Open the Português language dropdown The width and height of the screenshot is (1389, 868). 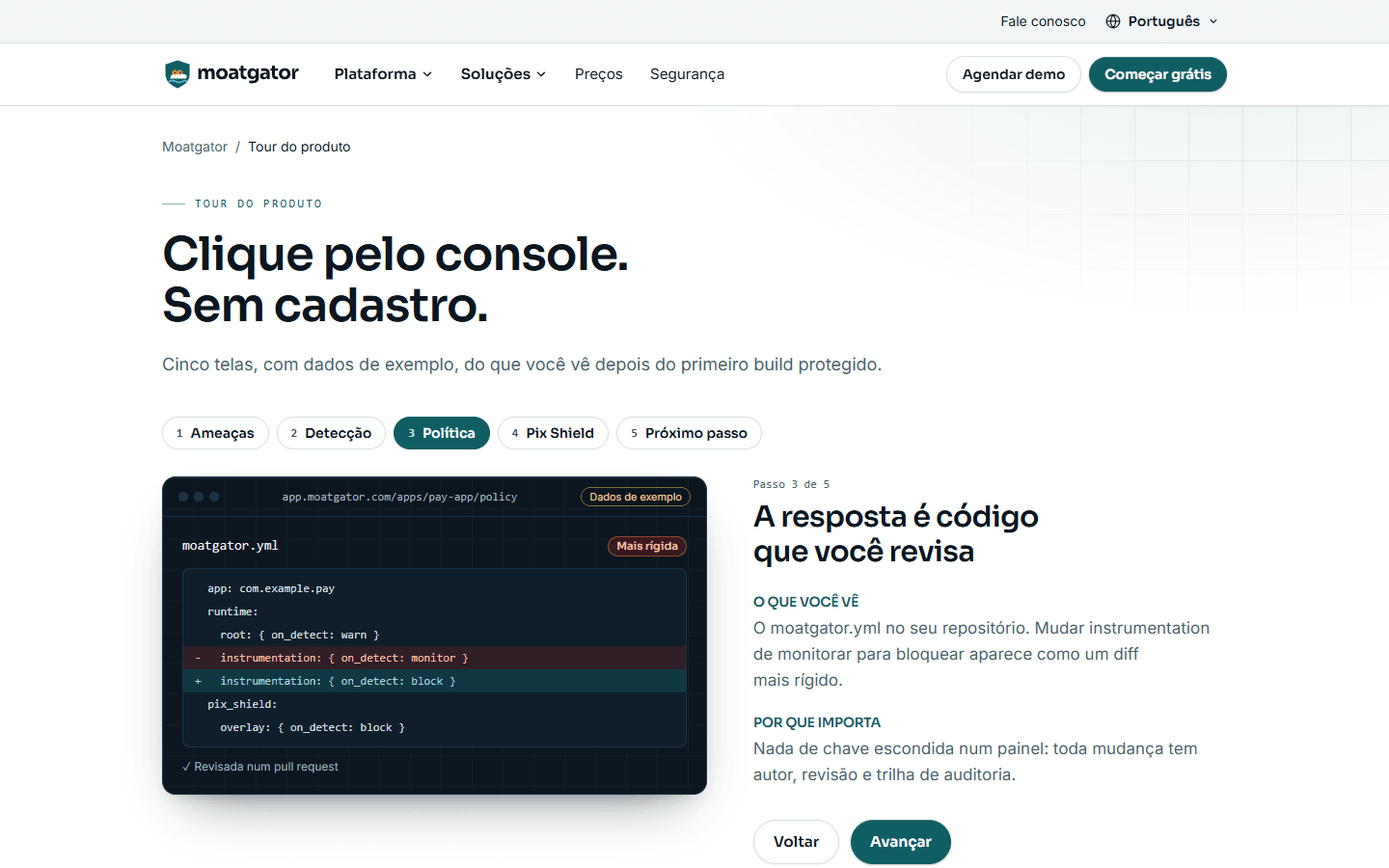pyautogui.click(x=1162, y=21)
